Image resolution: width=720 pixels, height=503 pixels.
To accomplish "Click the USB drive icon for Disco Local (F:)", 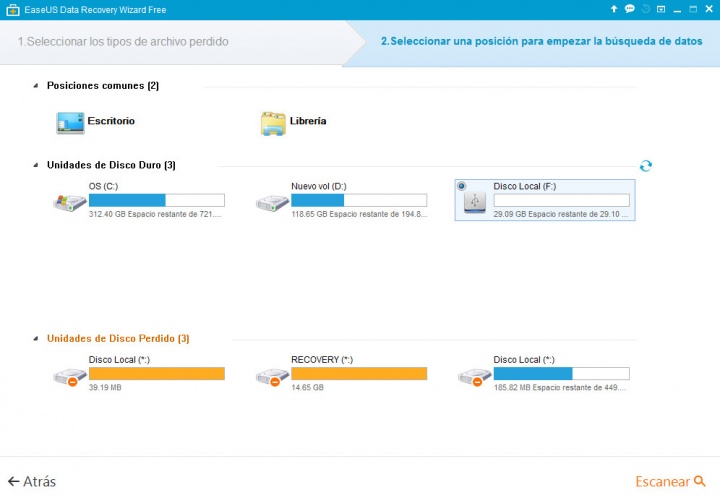I will tap(475, 202).
